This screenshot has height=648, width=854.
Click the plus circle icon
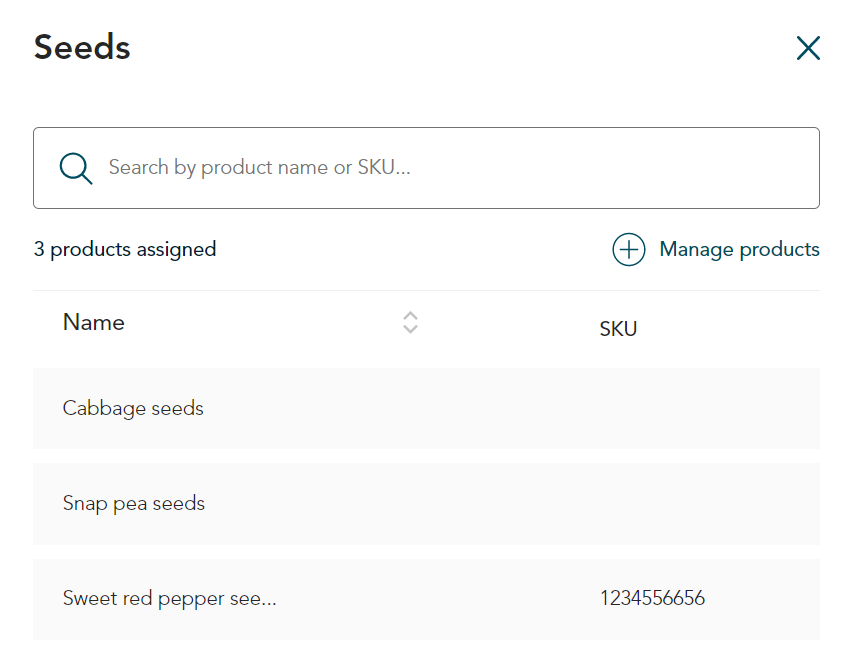coord(628,249)
